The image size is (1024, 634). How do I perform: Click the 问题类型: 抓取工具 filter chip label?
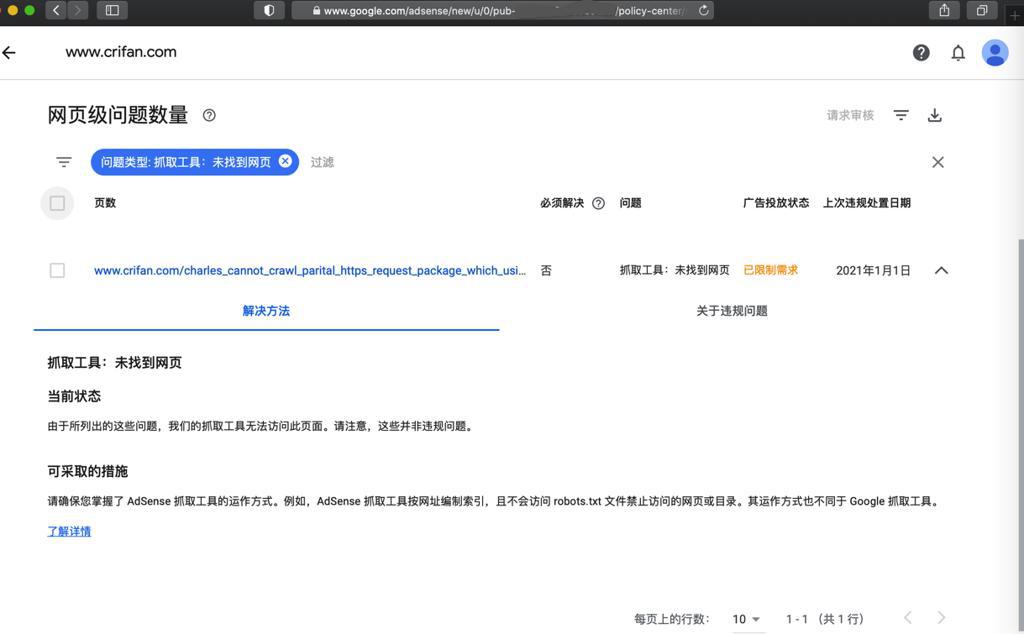click(185, 162)
